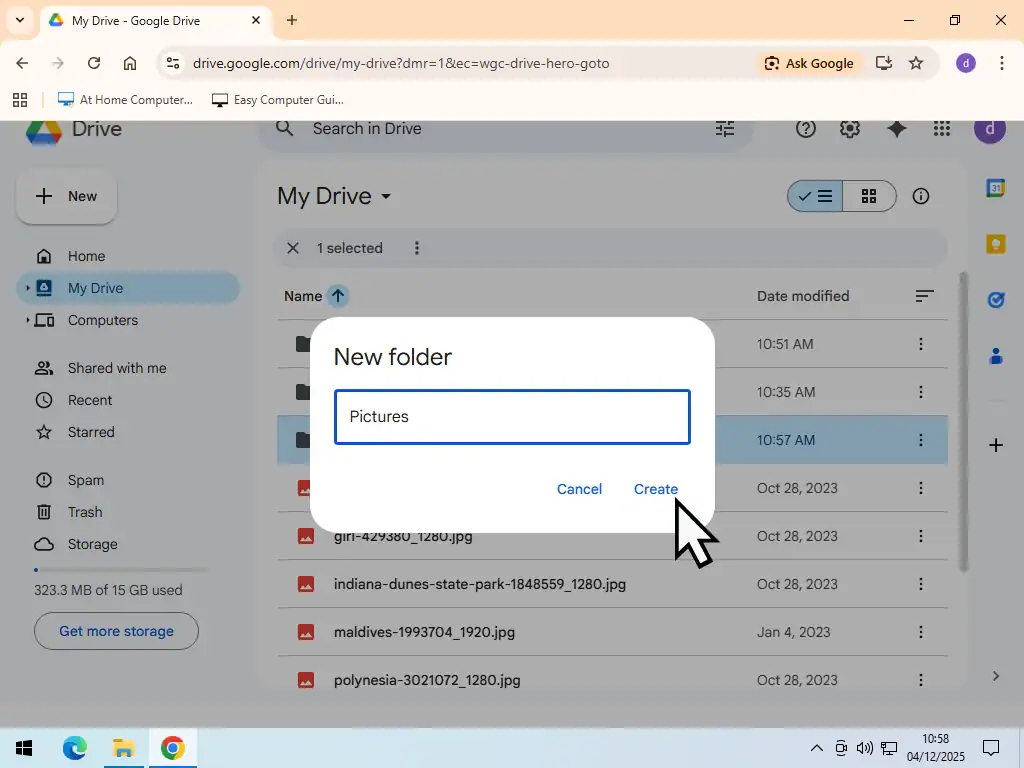Toggle Name column sort direction arrow
Viewport: 1024px width, 768px height.
point(338,296)
